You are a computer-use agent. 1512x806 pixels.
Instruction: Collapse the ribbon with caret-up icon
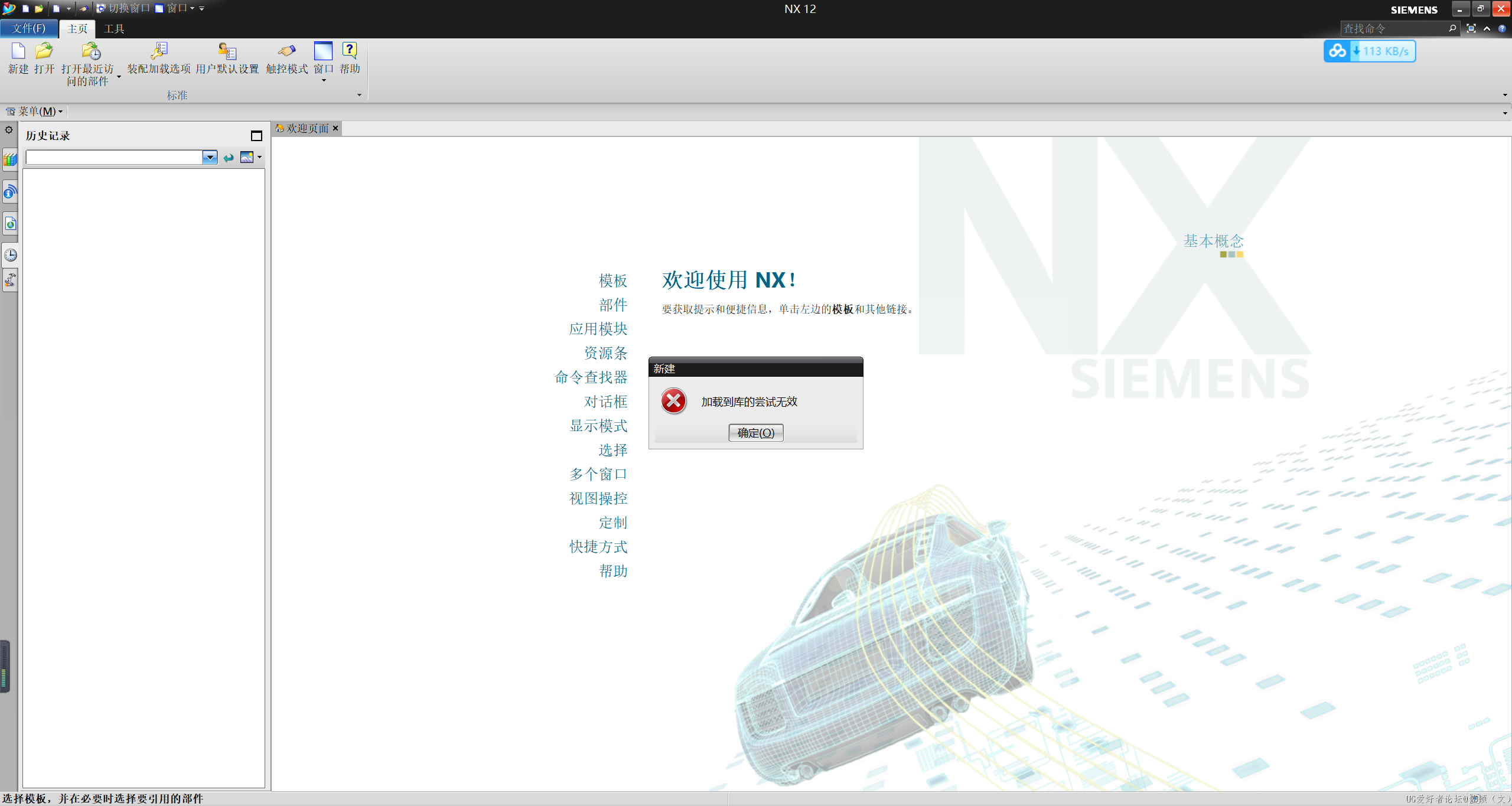[x=1487, y=28]
